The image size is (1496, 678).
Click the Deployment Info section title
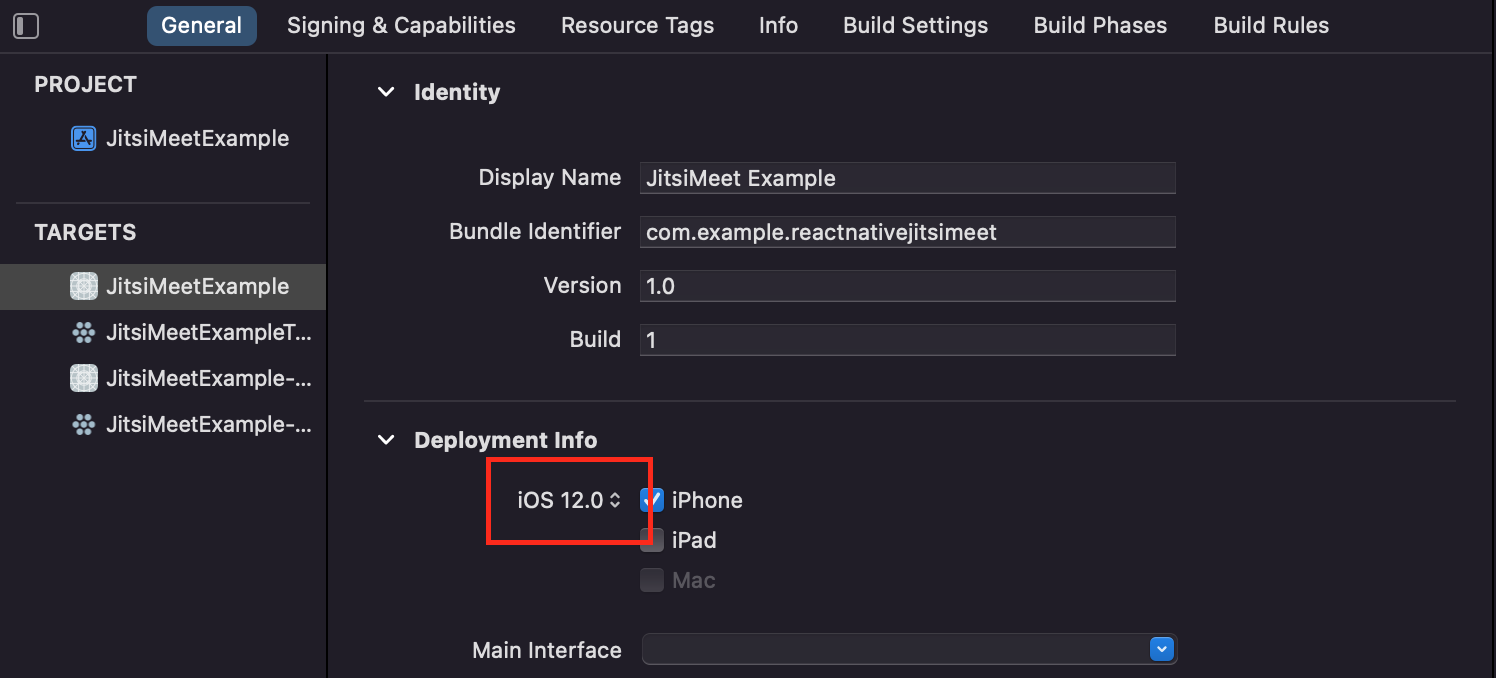(x=506, y=440)
